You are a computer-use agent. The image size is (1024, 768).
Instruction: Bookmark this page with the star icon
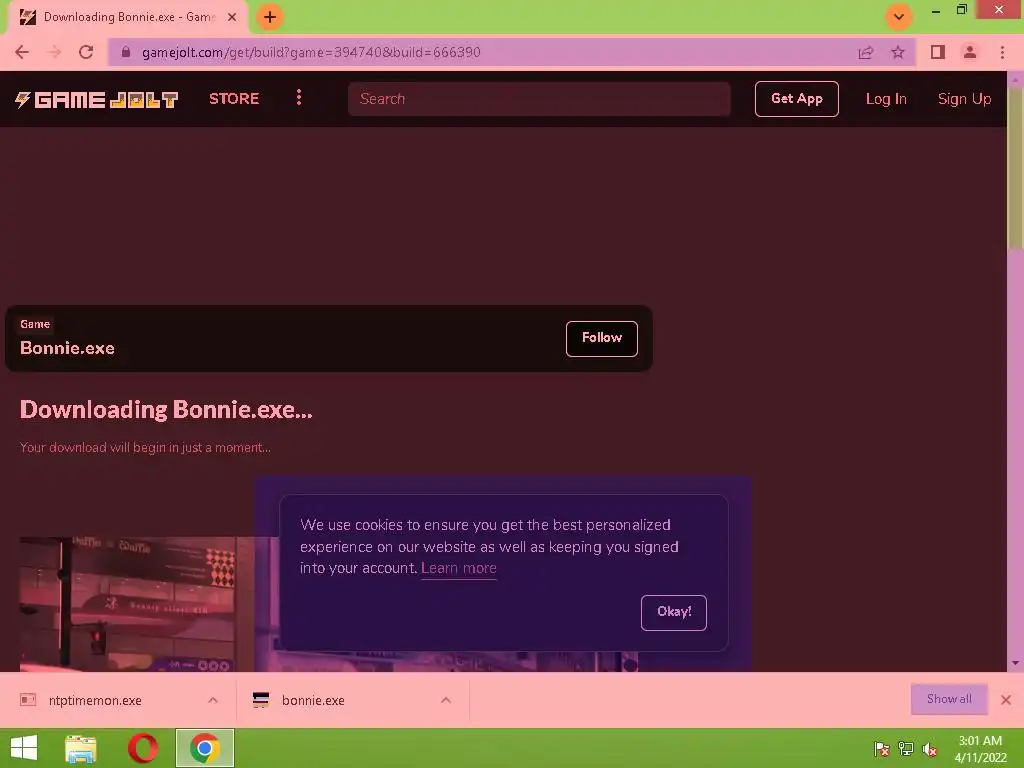(898, 52)
